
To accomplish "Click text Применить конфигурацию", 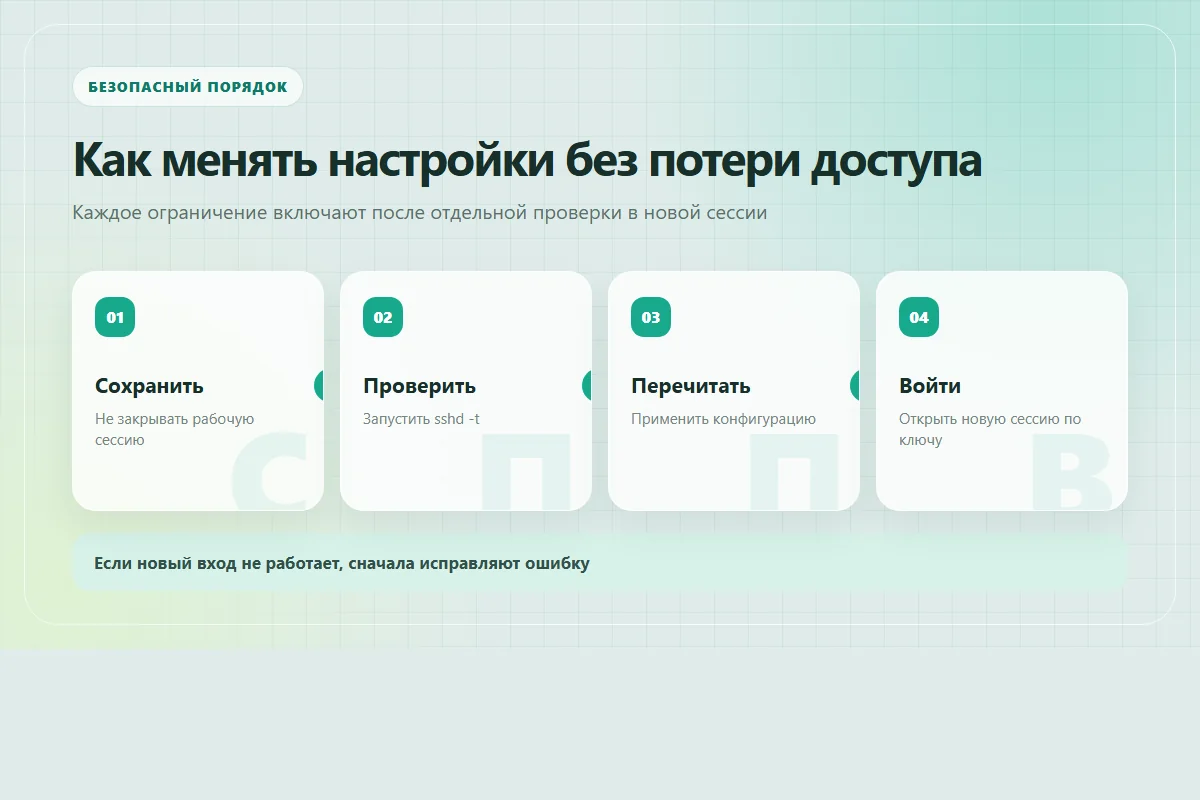I will (x=723, y=419).
